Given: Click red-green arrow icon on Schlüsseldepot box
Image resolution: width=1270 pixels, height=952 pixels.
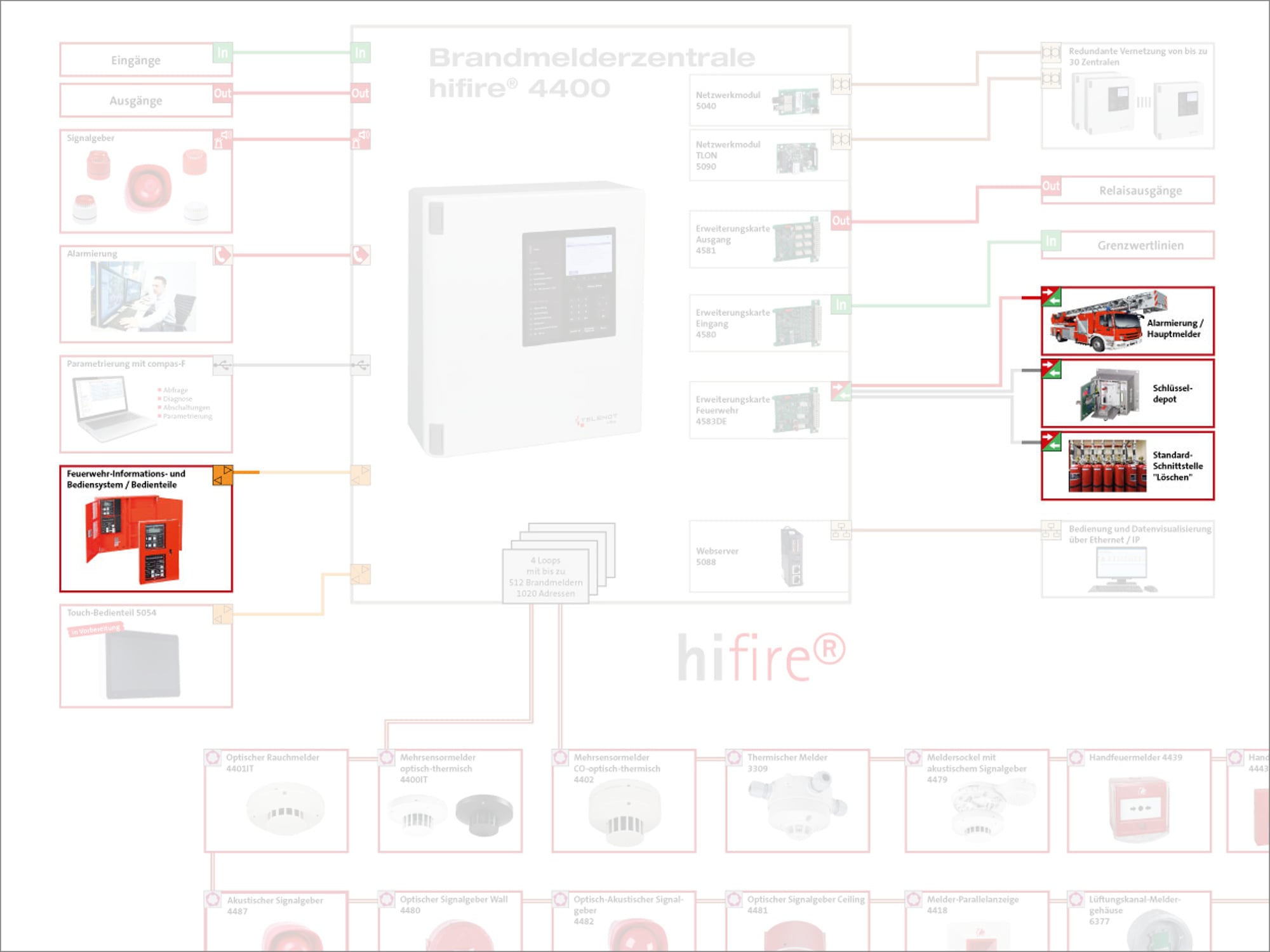Looking at the screenshot, I should 1052,369.
